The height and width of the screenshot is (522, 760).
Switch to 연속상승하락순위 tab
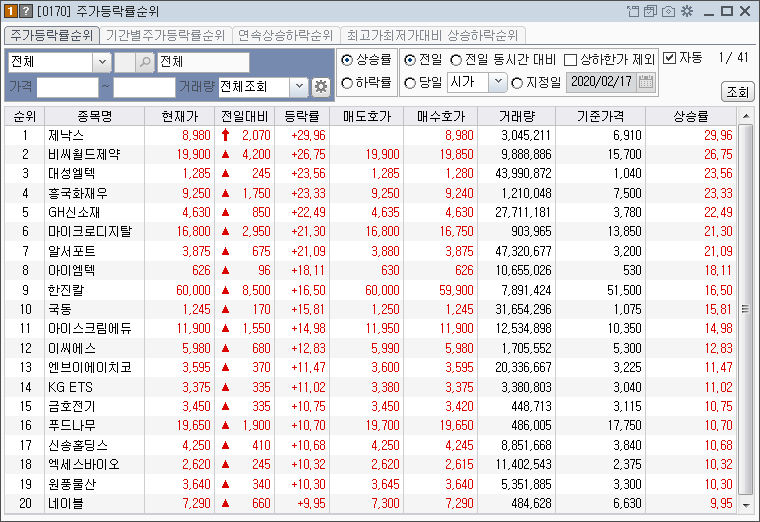click(x=285, y=35)
